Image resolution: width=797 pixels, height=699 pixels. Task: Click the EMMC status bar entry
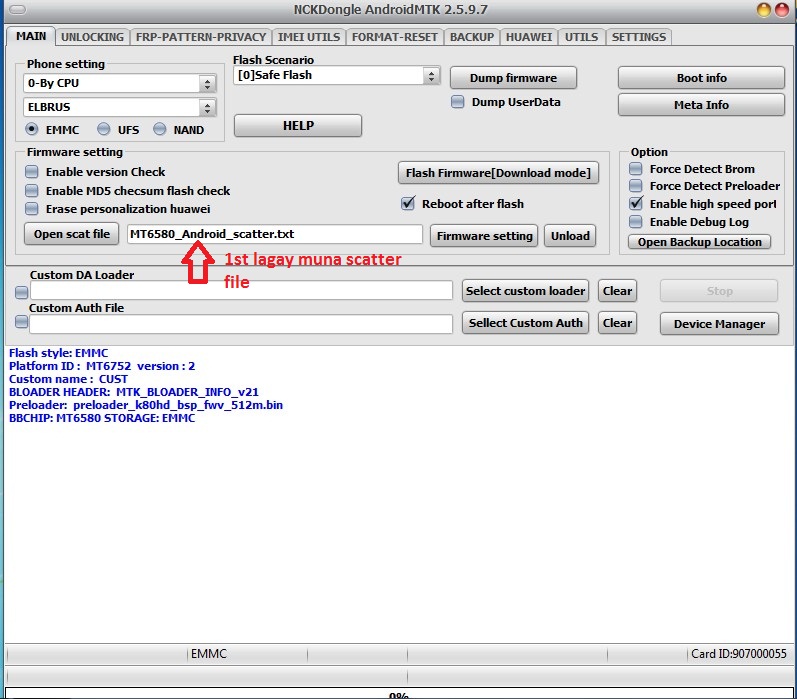[208, 654]
